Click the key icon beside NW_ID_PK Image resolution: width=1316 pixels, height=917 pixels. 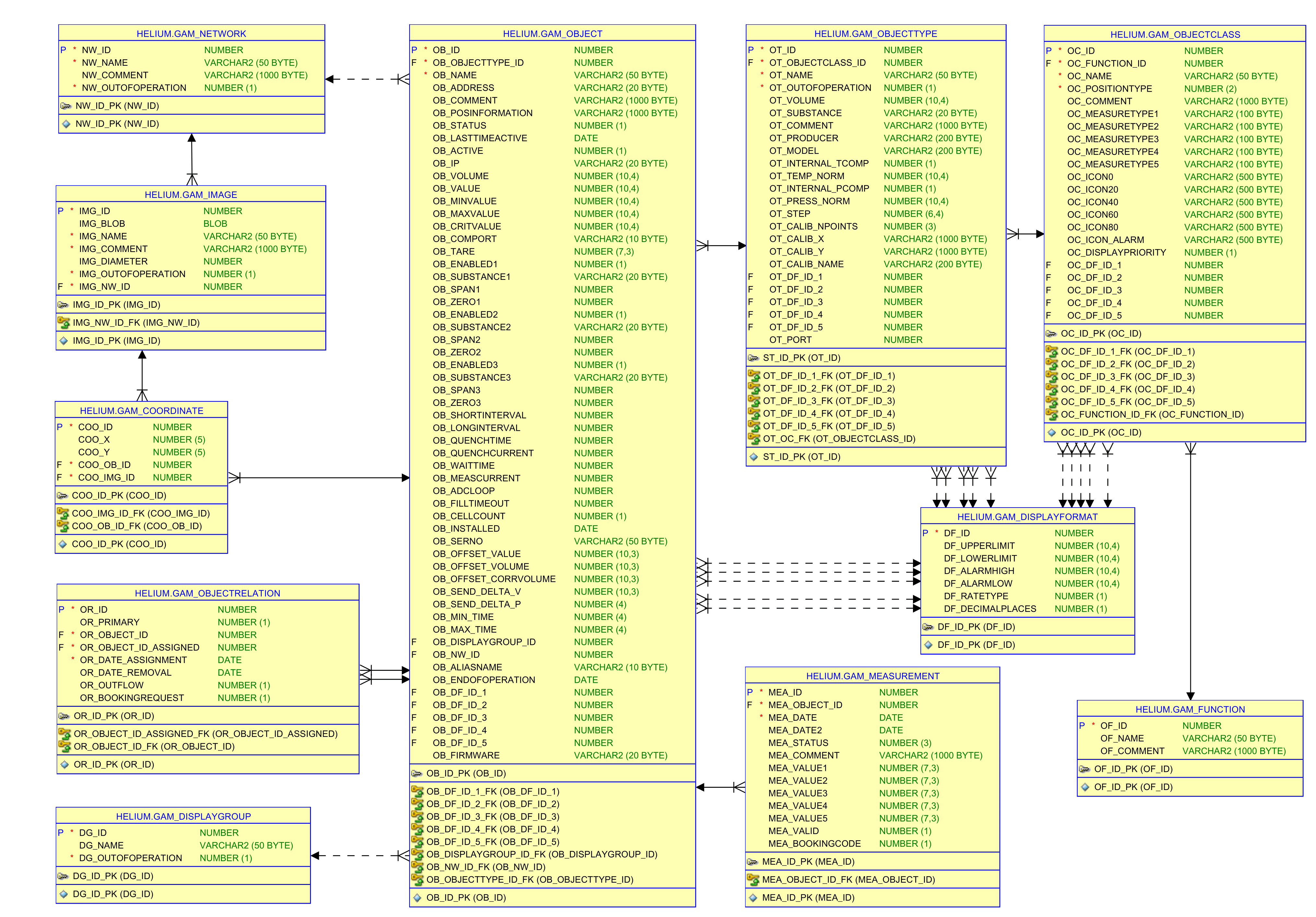point(66,106)
